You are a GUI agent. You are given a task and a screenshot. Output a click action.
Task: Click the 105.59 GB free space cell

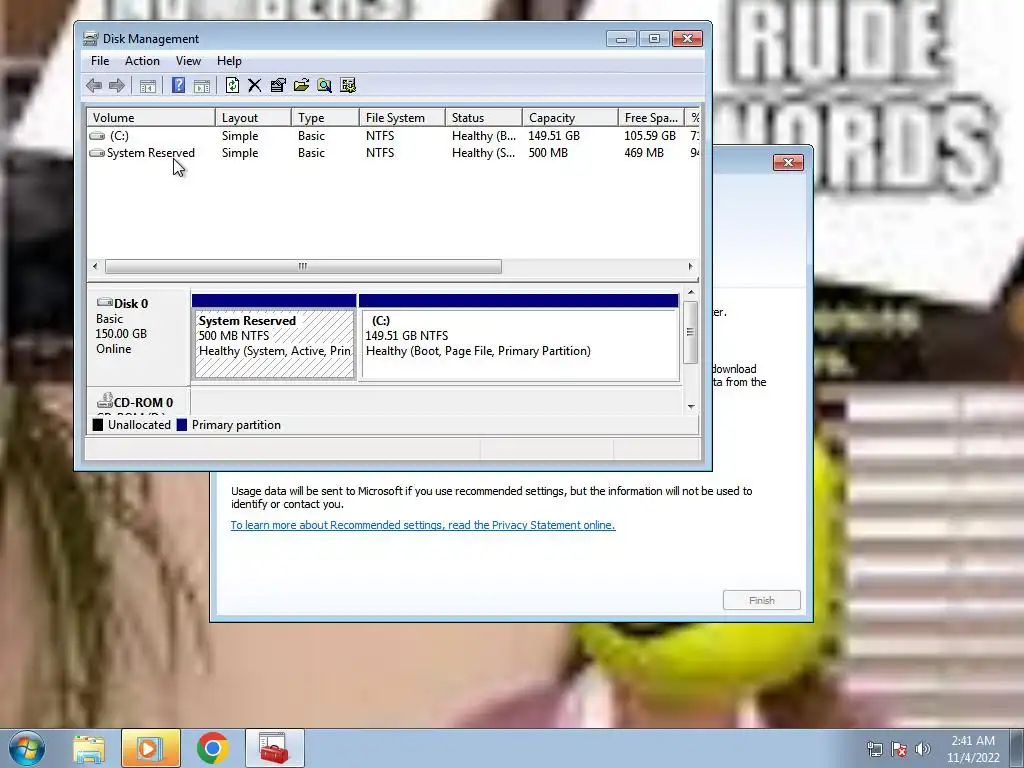click(x=650, y=136)
